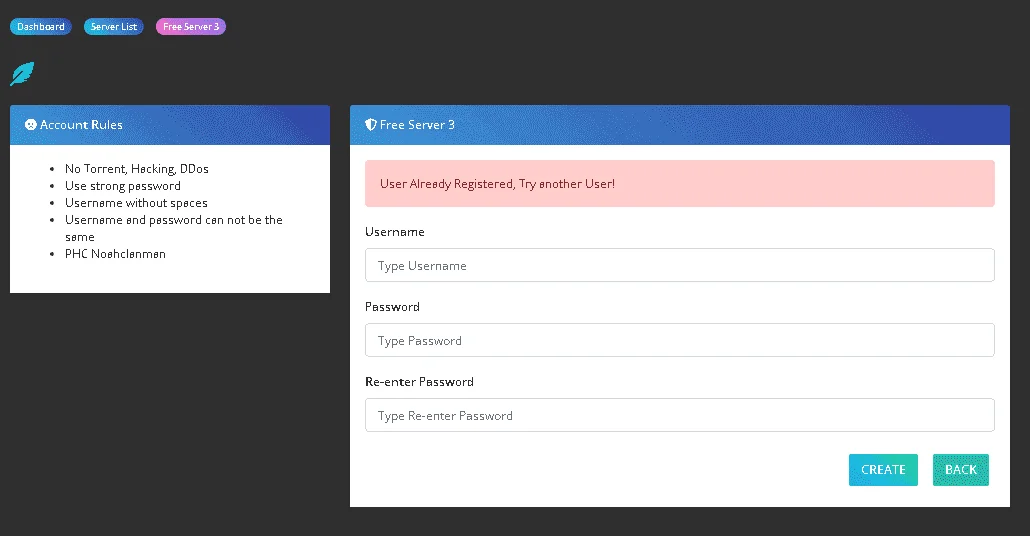Click the 'Username and password can not be the same' rule
This screenshot has width=1030, height=536.
[173, 229]
